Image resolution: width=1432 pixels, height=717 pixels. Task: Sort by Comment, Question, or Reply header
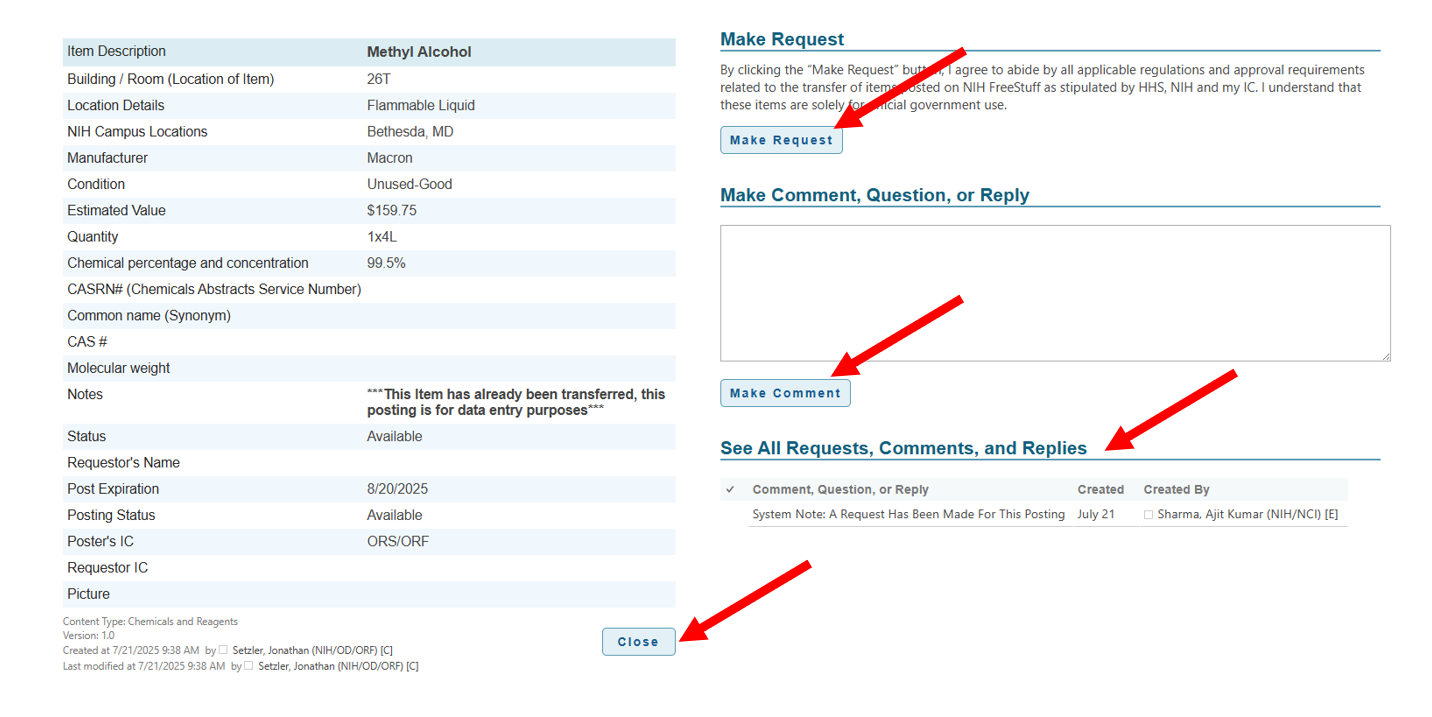coord(840,490)
